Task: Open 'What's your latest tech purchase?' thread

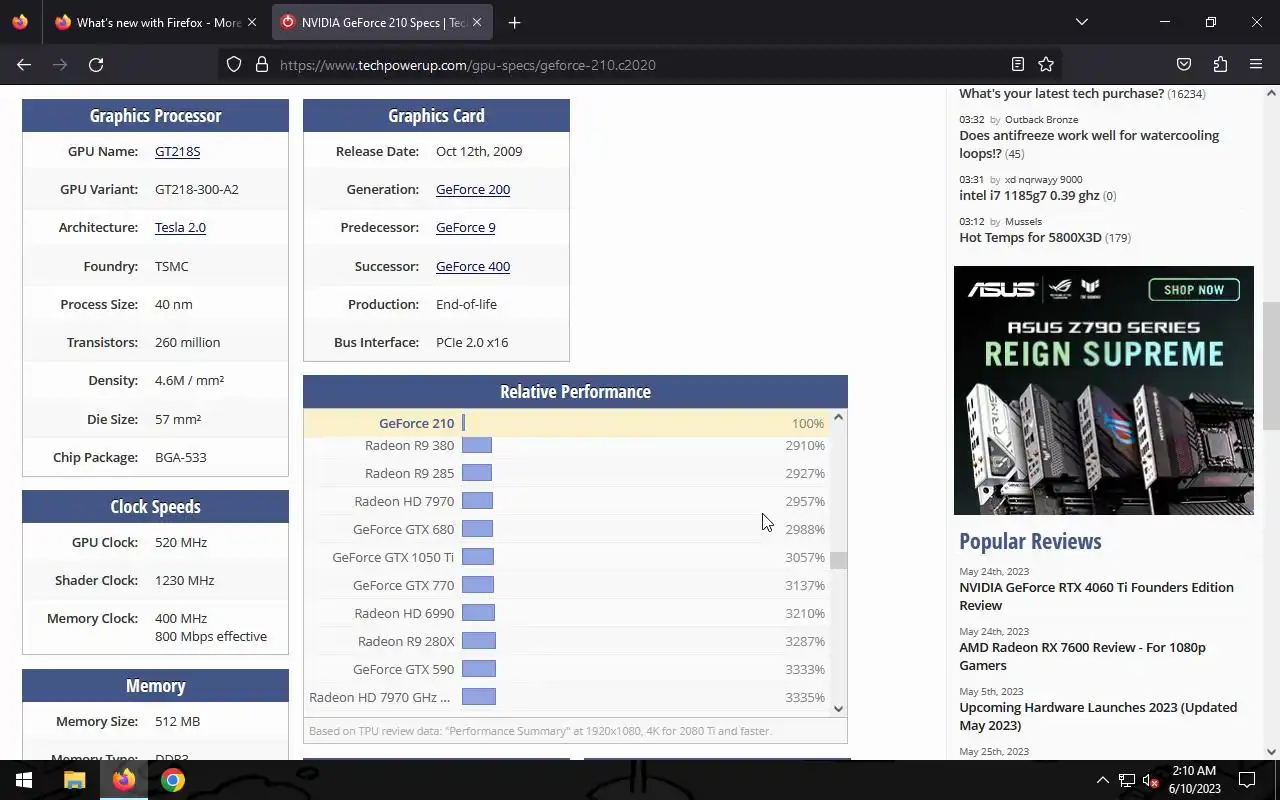Action: click(1061, 93)
